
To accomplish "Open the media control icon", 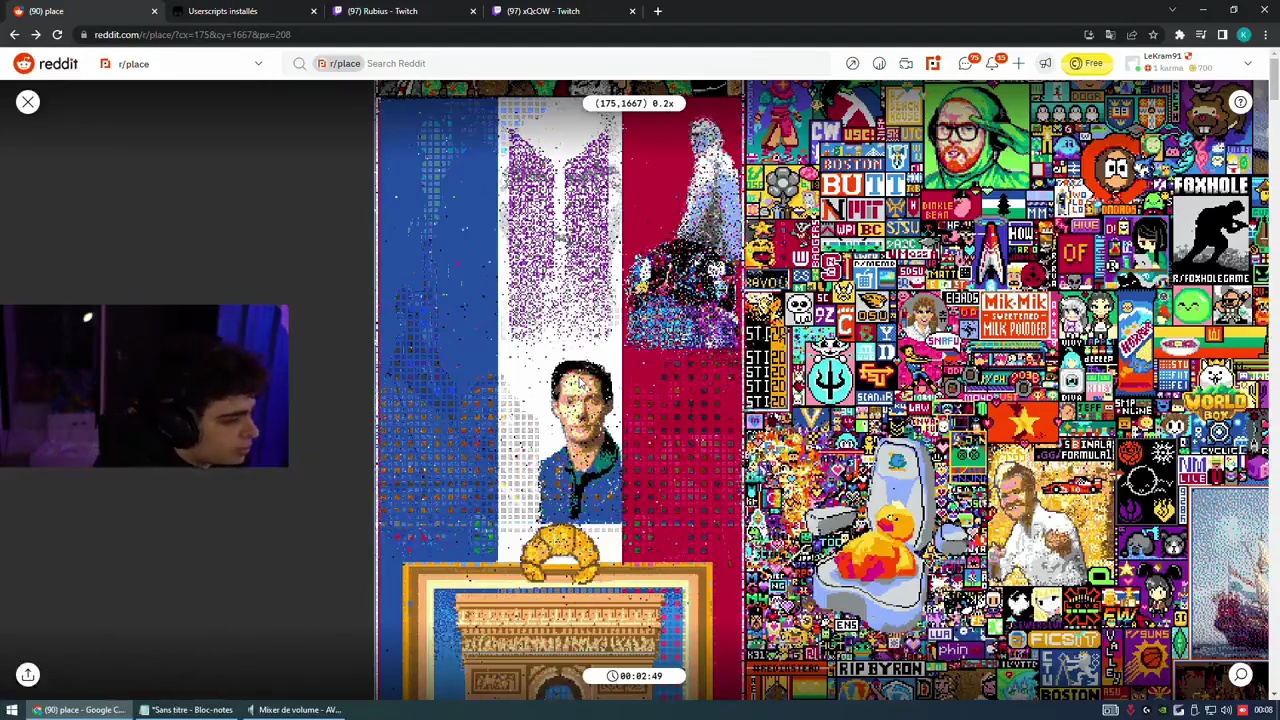I will [x=1201, y=35].
